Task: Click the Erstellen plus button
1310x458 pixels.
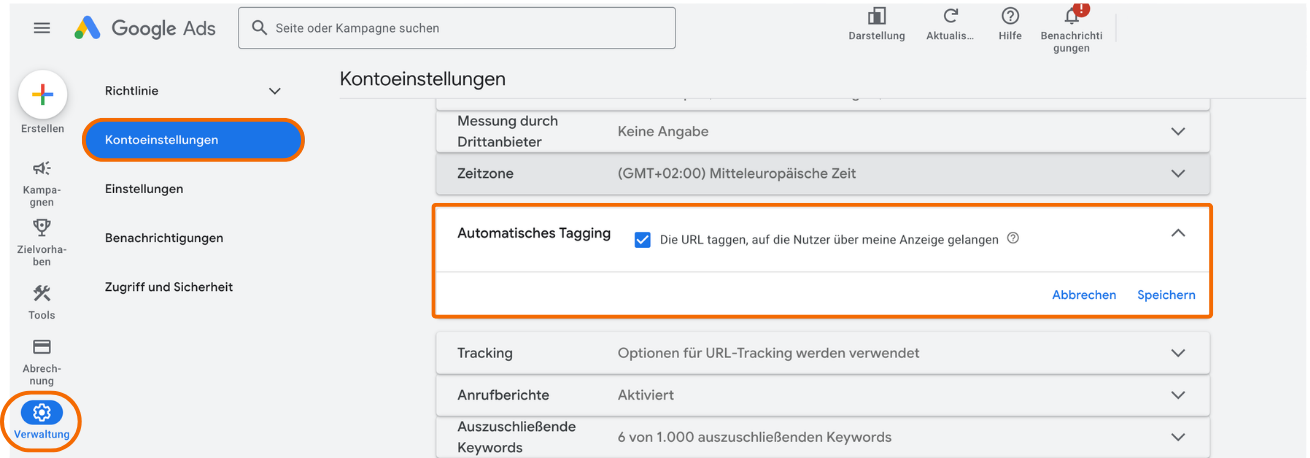Action: coord(42,95)
